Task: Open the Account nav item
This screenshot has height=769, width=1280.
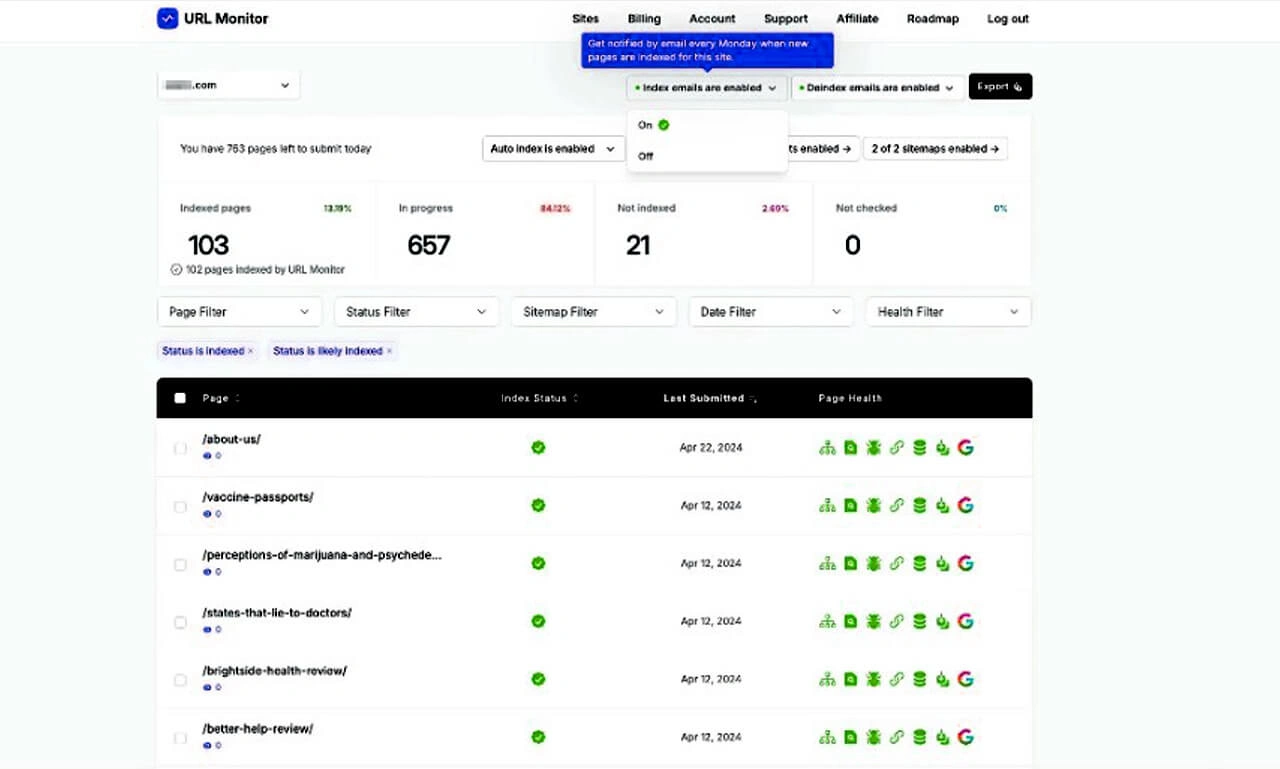Action: 712,19
